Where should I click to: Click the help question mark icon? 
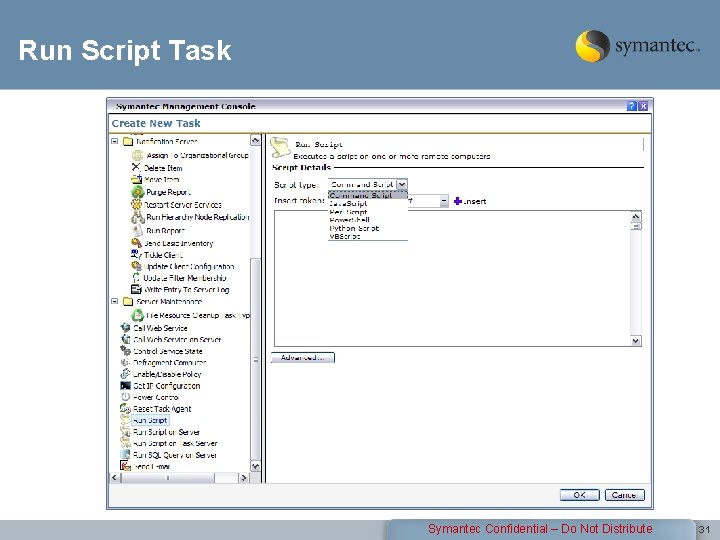[x=632, y=106]
